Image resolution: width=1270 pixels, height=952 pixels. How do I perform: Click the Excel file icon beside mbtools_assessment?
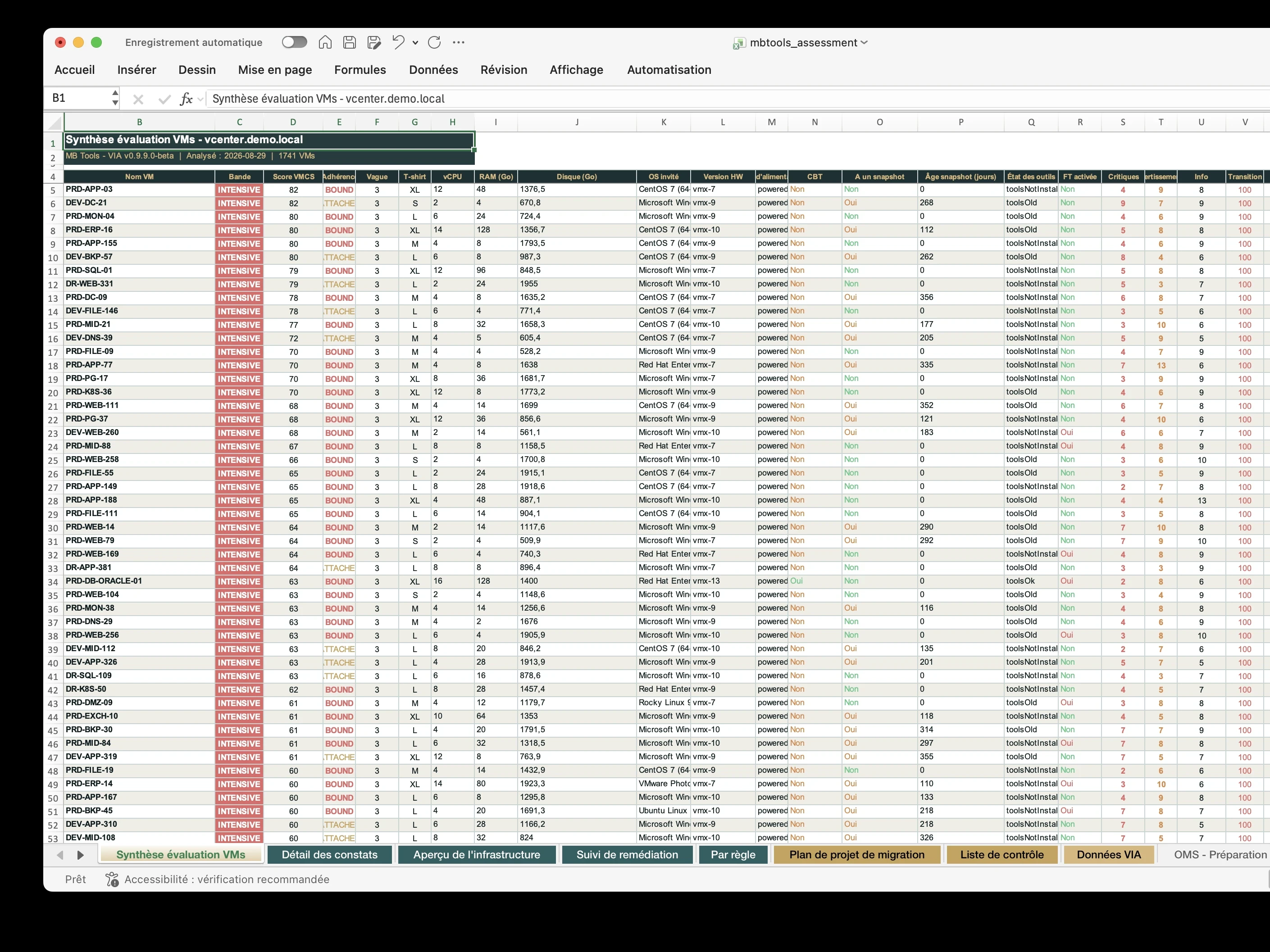pyautogui.click(x=739, y=43)
